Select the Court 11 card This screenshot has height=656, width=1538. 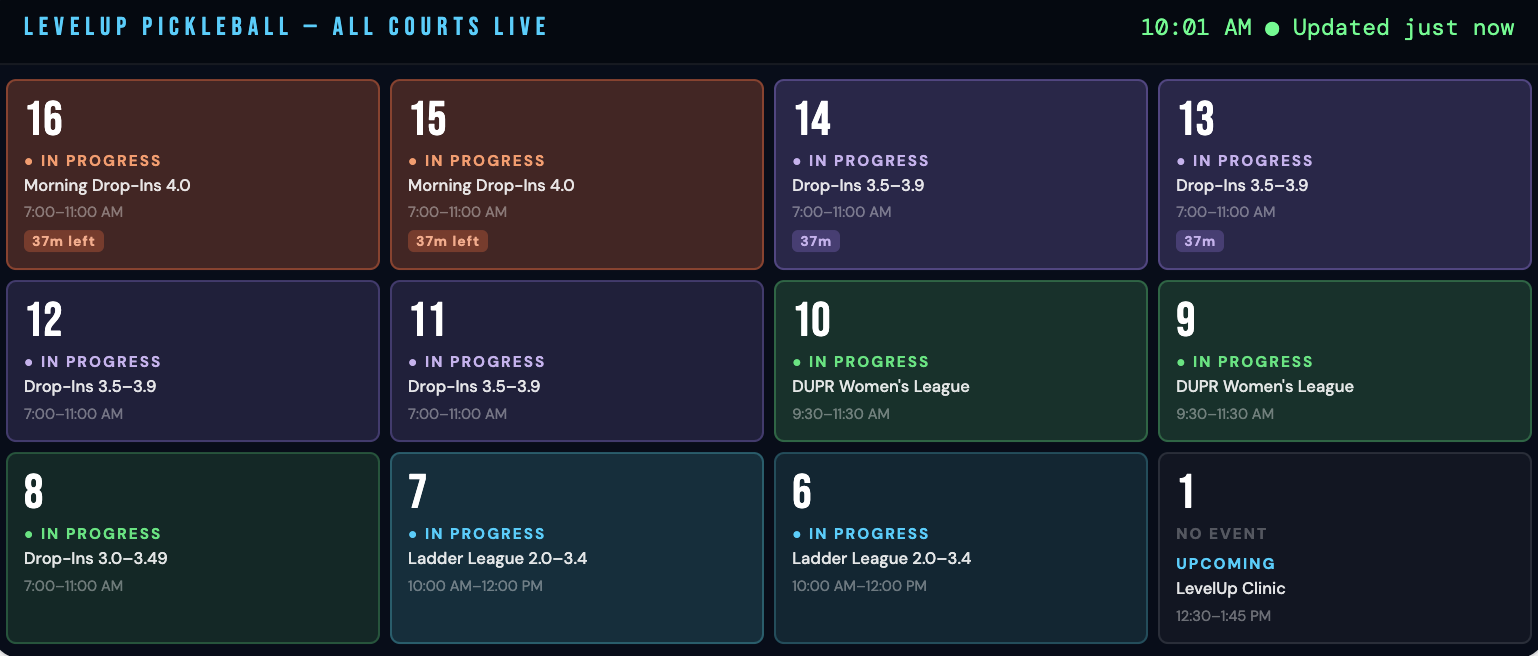577,360
